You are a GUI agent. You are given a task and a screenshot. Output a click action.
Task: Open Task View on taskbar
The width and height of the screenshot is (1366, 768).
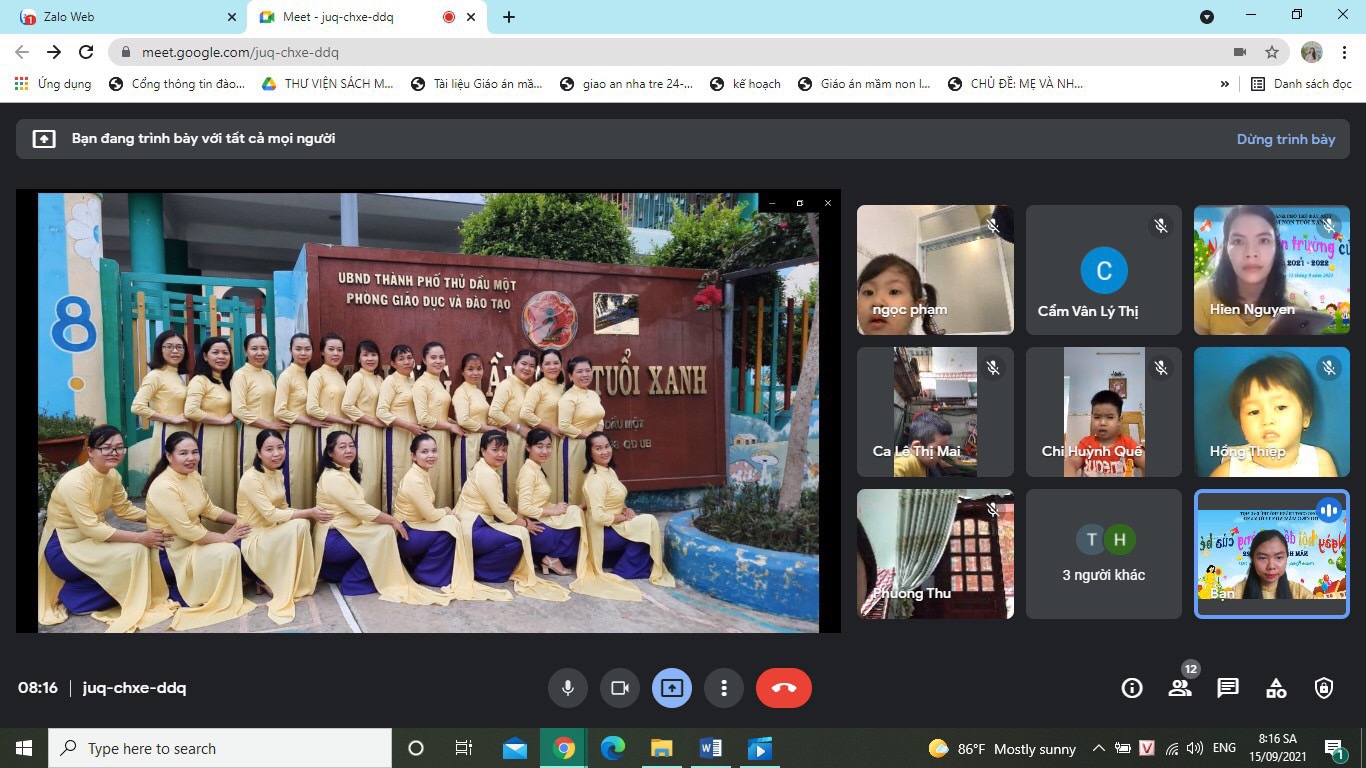(x=464, y=748)
